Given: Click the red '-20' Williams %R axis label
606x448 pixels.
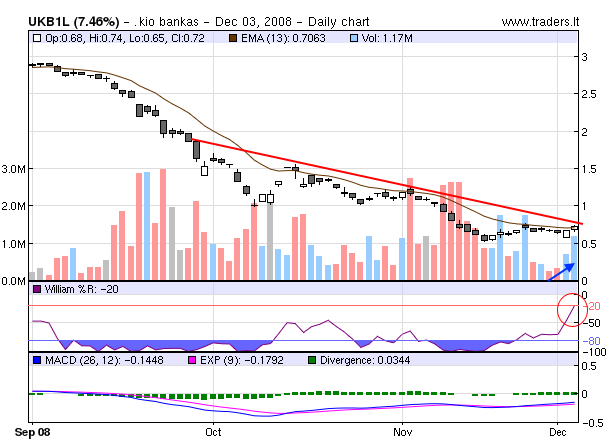Looking at the screenshot, I should click(594, 307).
